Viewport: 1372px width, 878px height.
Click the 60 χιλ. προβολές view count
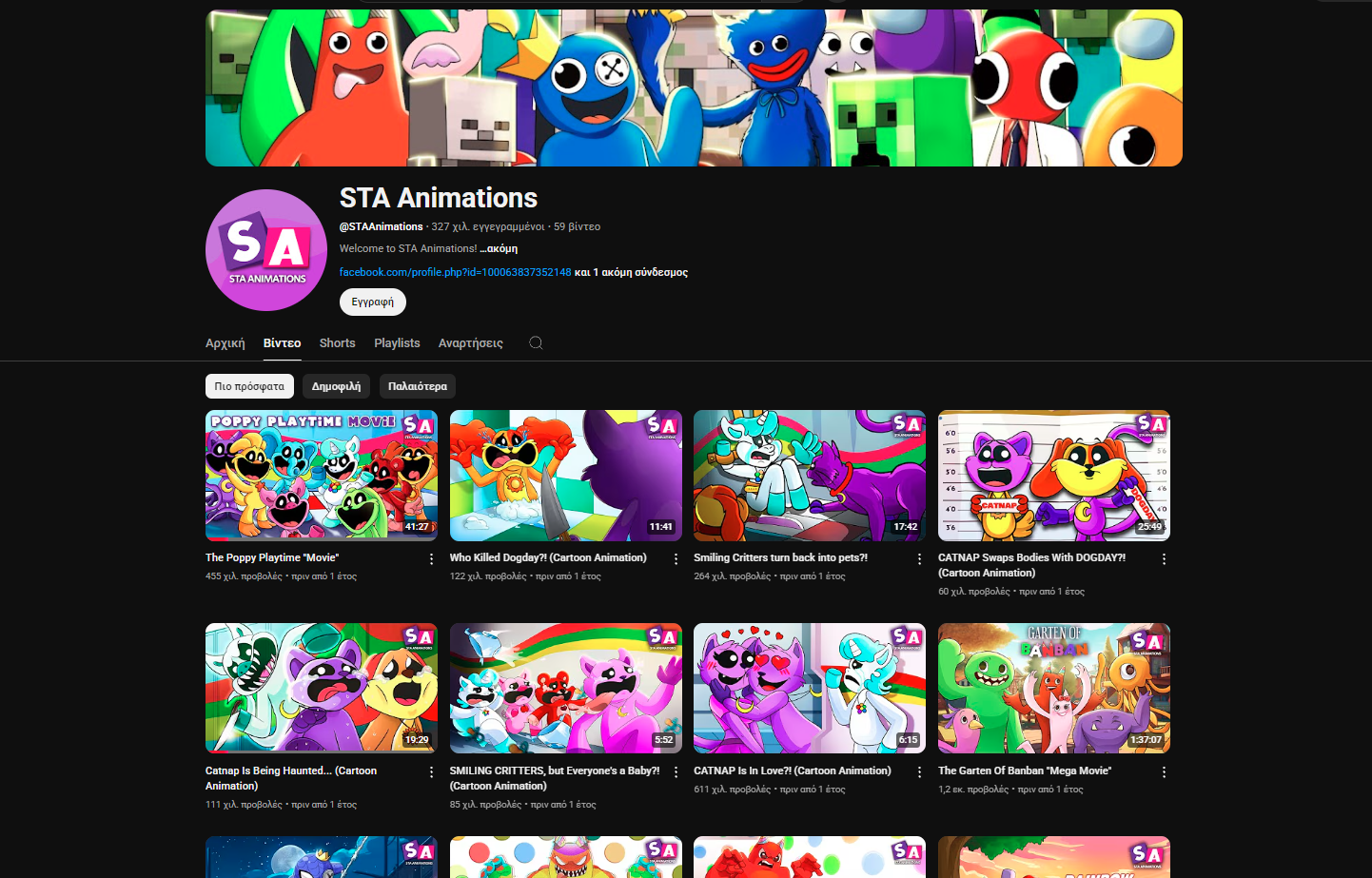(974, 592)
